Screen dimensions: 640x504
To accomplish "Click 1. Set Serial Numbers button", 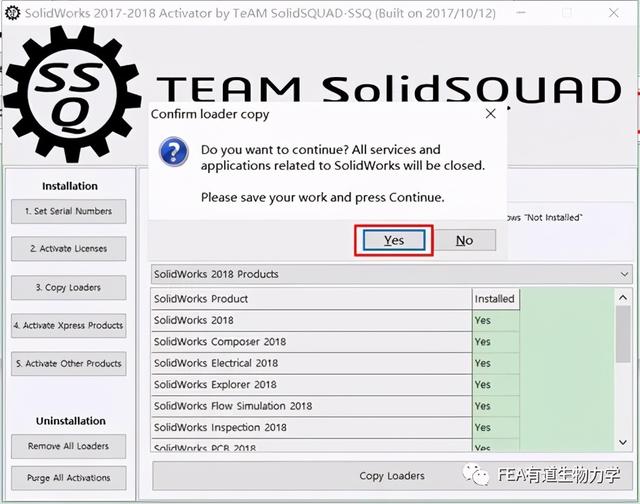I will pyautogui.click(x=69, y=211).
